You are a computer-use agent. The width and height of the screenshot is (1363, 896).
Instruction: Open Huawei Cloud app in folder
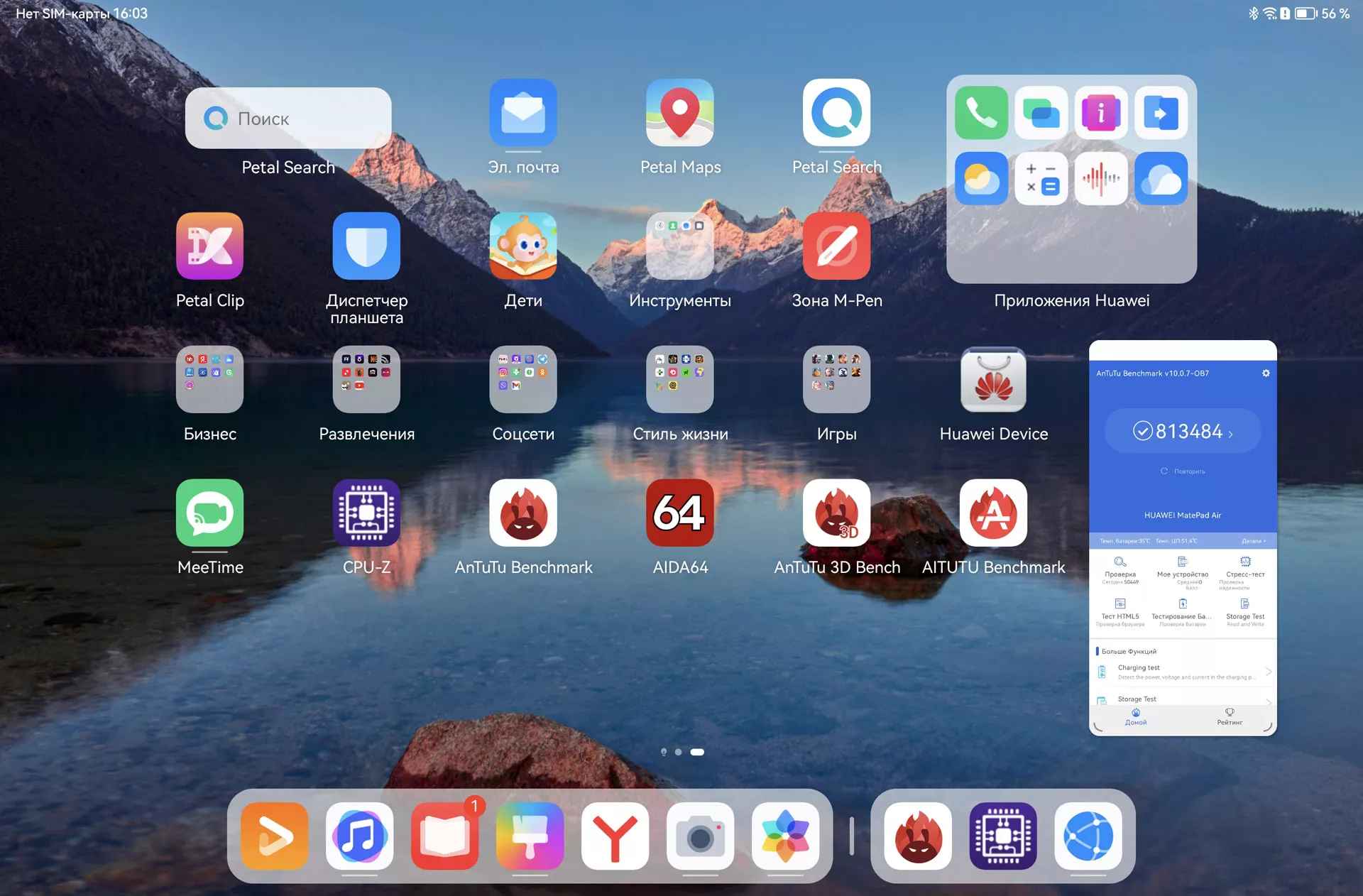pyautogui.click(x=1161, y=178)
